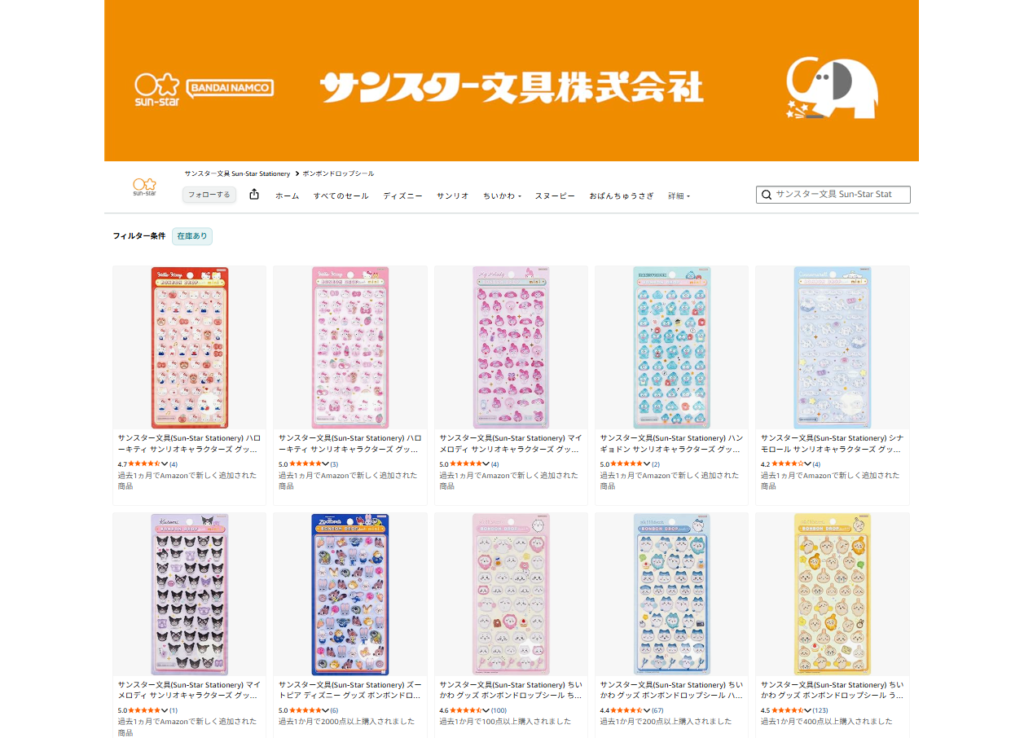Click the sun-star logo in the orange banner

pos(157,89)
